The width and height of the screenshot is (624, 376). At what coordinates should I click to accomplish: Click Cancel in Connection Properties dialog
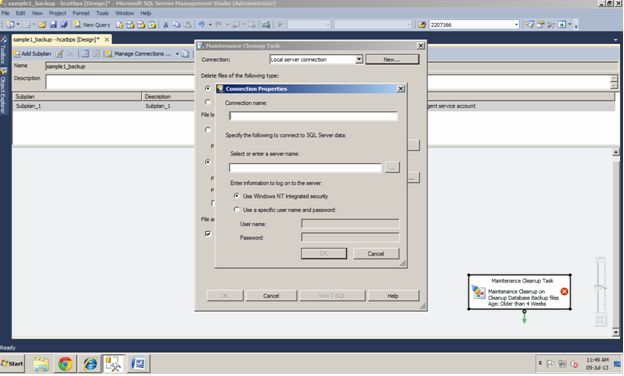click(x=376, y=253)
